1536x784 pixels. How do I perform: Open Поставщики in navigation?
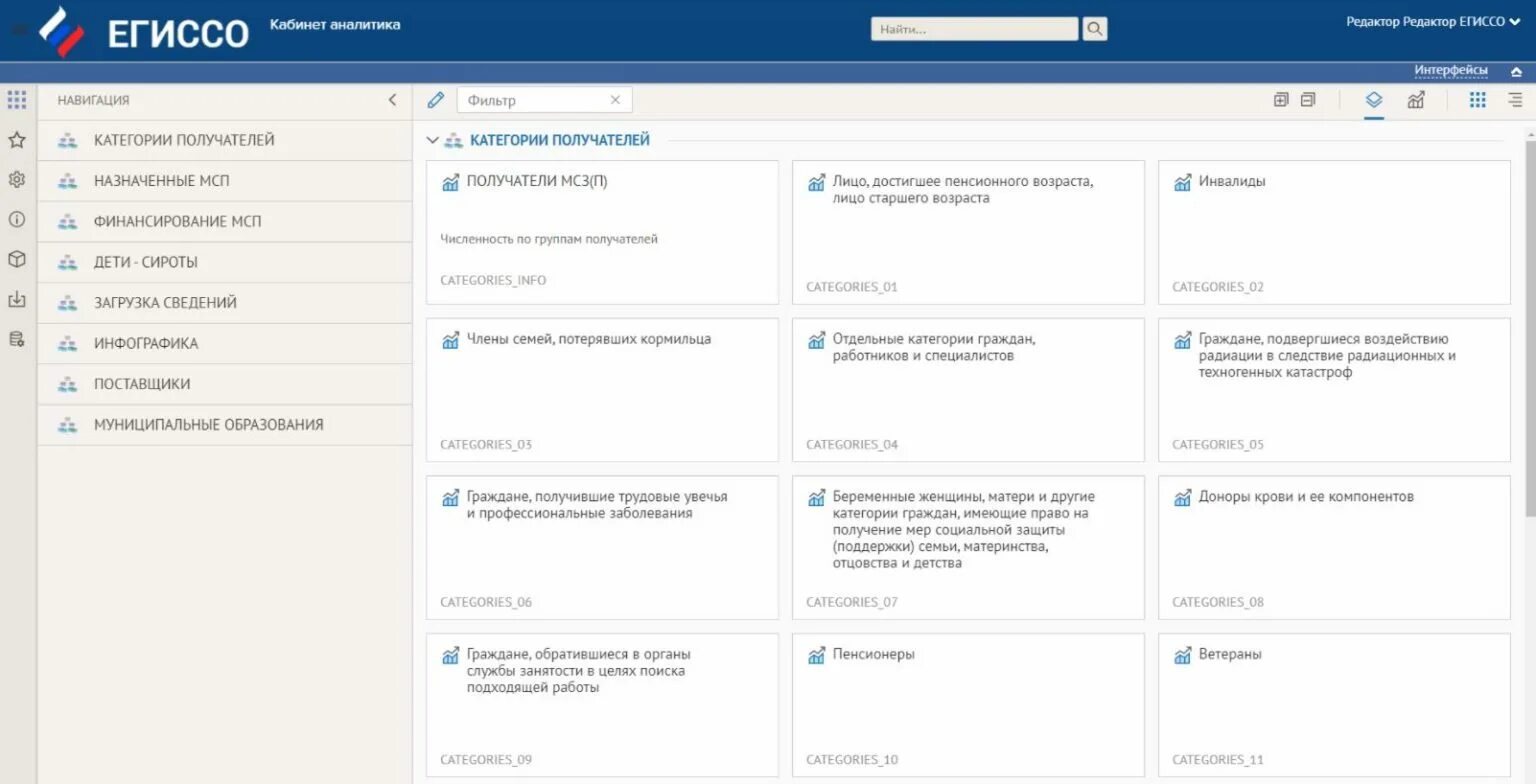[225, 384]
